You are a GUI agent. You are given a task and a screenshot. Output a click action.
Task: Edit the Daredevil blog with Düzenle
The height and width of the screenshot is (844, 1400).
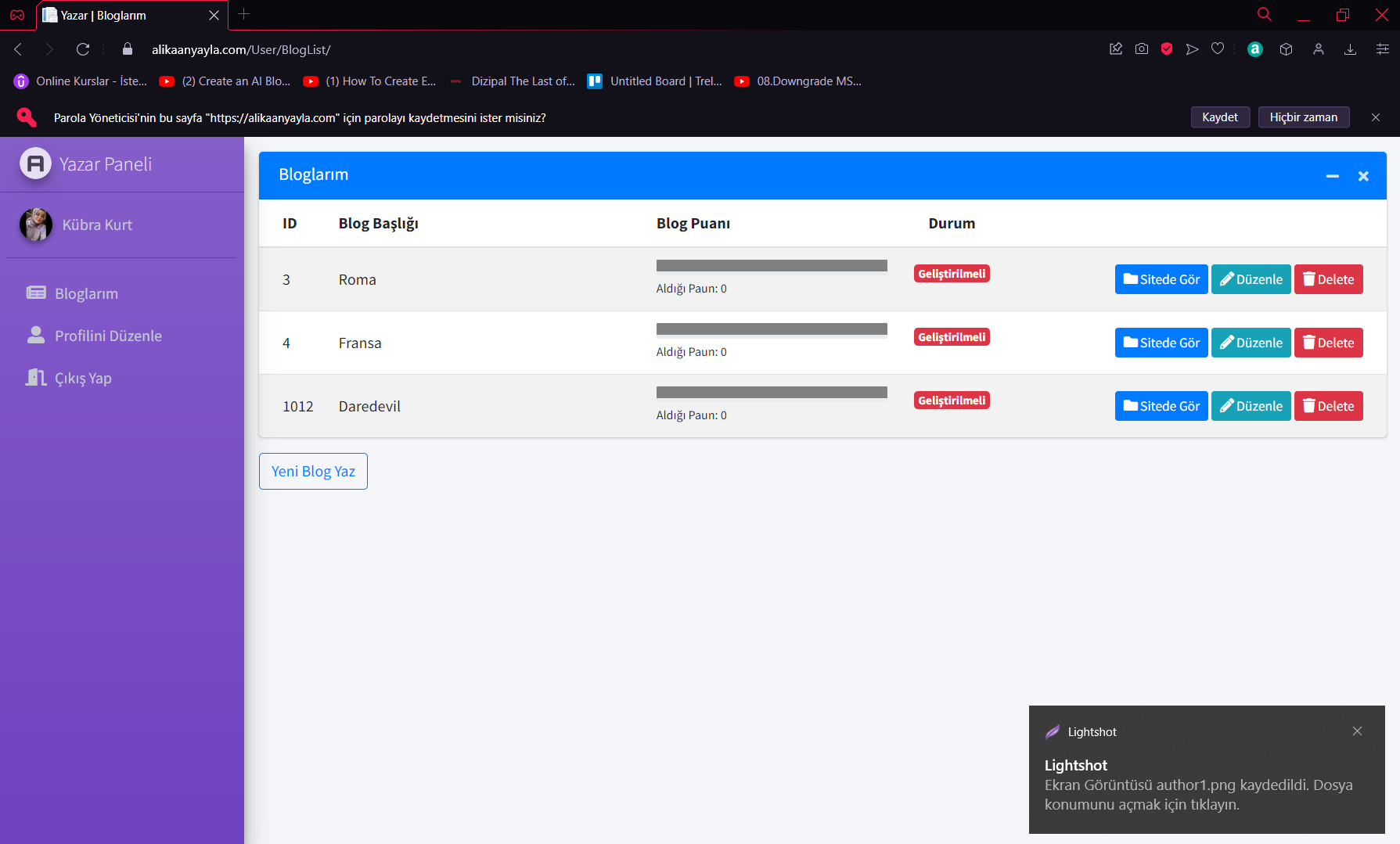[x=1251, y=406]
